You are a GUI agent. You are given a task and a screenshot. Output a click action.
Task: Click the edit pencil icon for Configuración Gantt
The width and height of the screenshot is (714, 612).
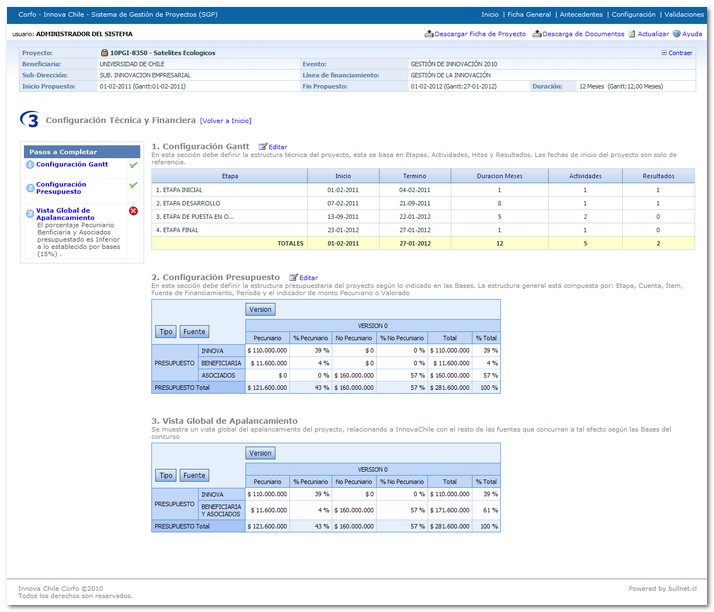click(263, 147)
